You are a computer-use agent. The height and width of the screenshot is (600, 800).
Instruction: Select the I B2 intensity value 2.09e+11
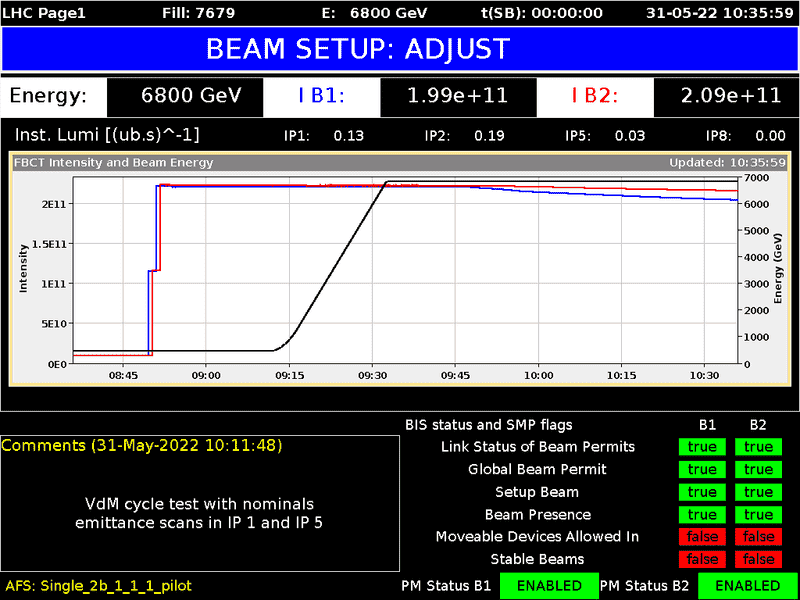coord(730,96)
